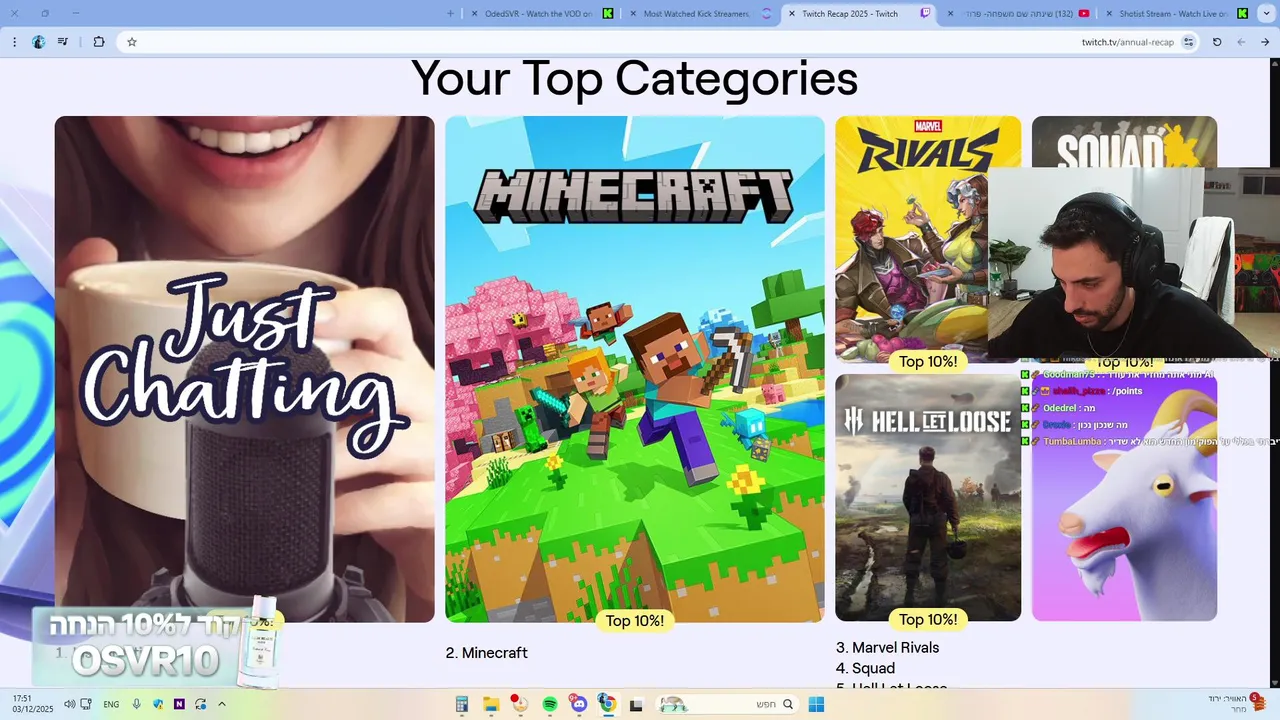The image size is (1280, 720).
Task: Click the streamer webcam overlay
Action: (x=1134, y=262)
